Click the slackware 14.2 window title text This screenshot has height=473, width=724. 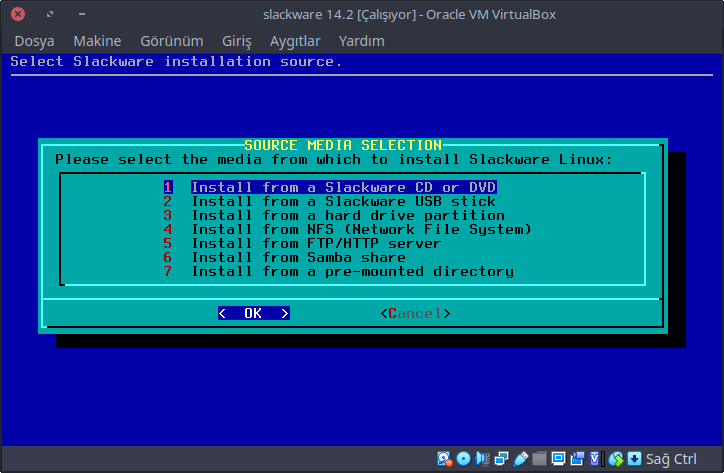(x=409, y=14)
